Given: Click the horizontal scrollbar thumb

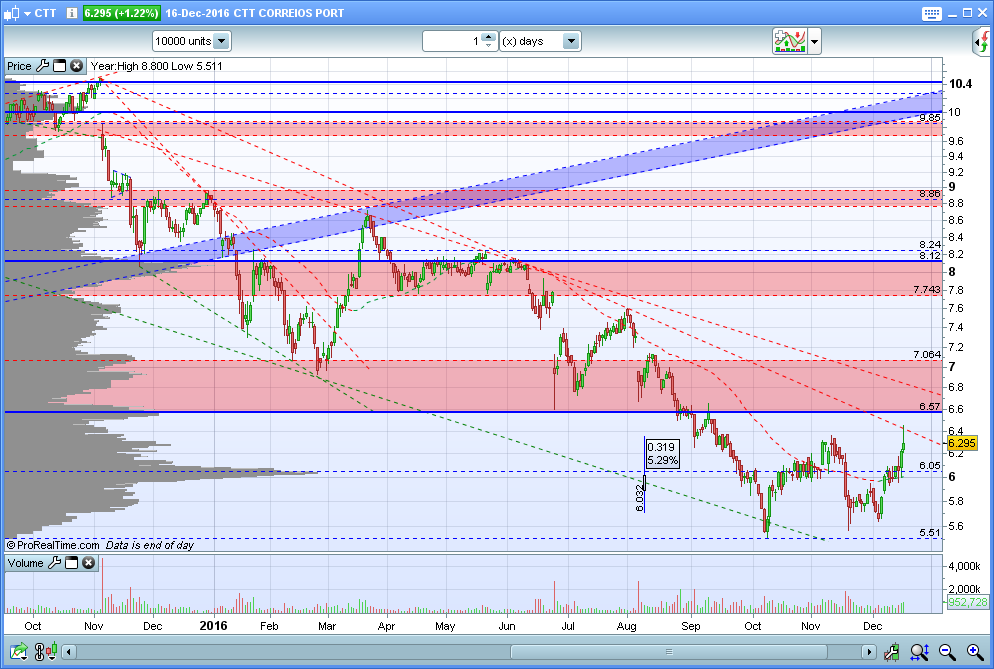Looking at the screenshot, I should 669,651.
